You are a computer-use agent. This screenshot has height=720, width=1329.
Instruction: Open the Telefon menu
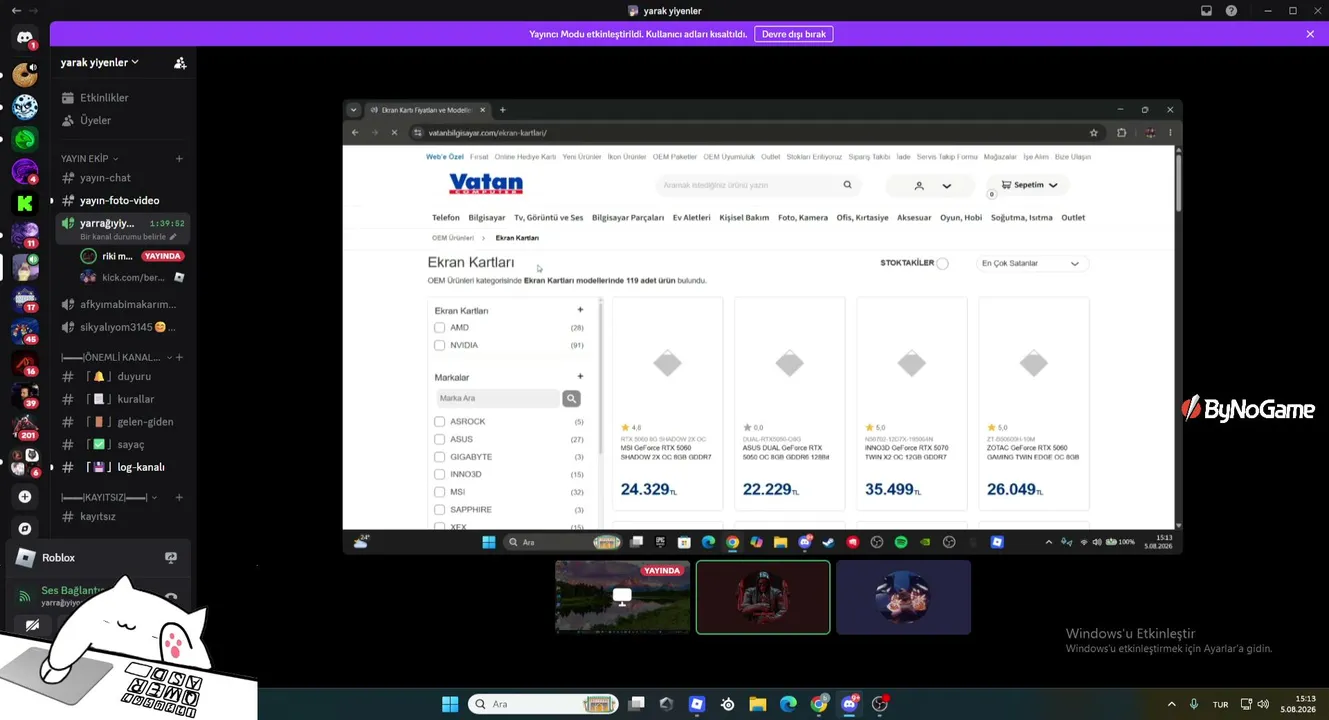[x=446, y=218]
